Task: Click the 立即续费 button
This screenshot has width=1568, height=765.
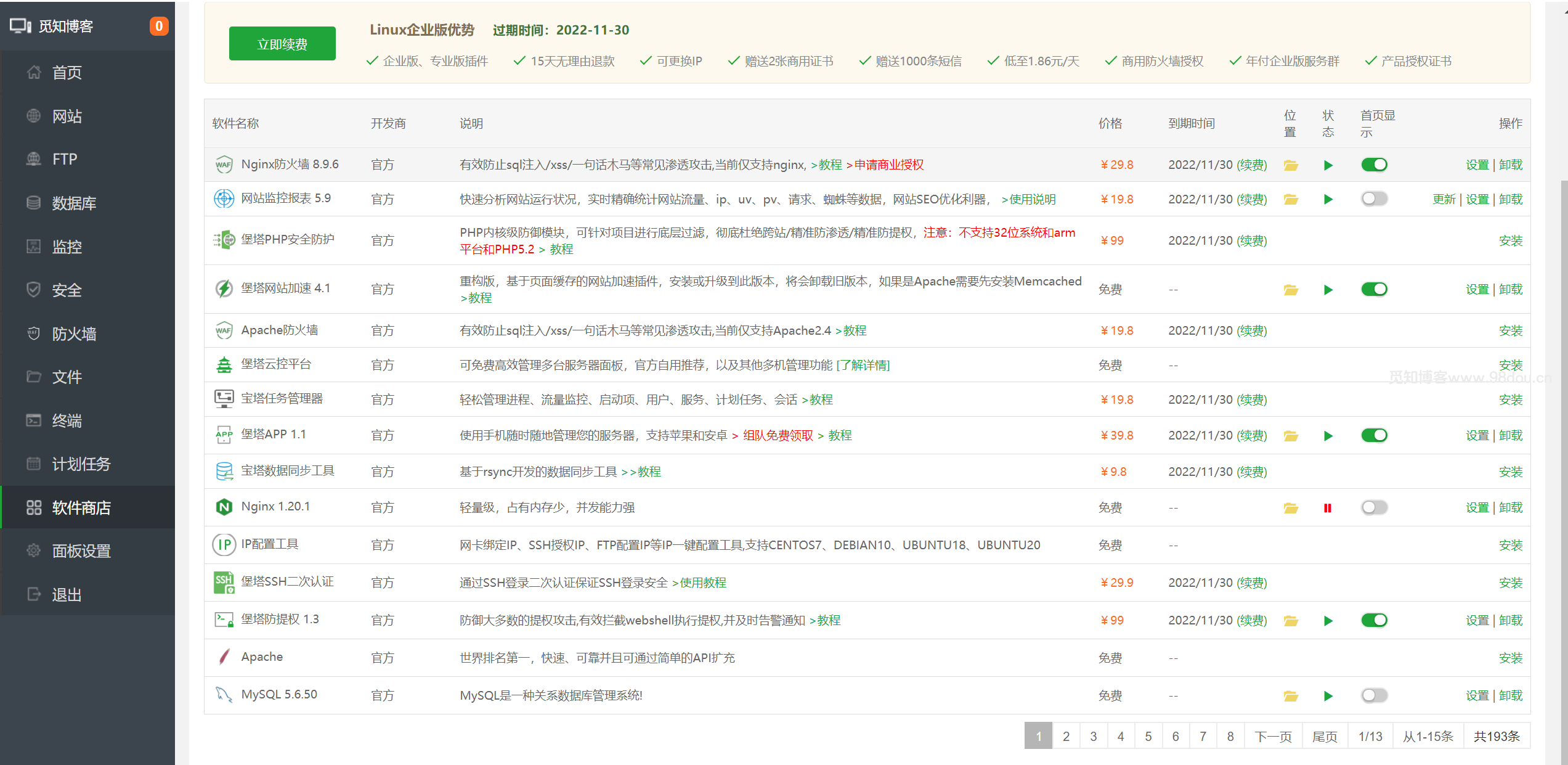Action: (x=282, y=44)
